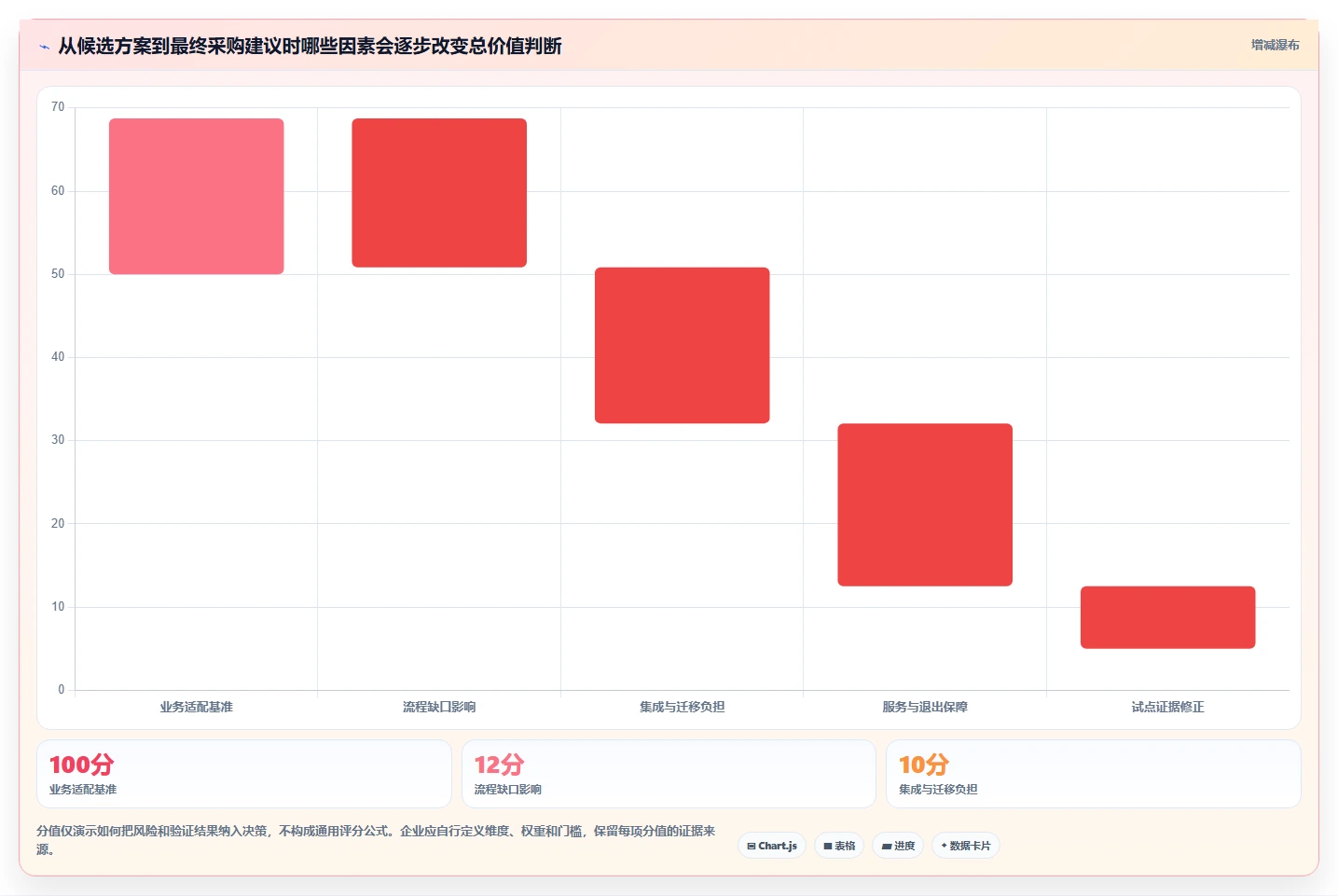Viewport: 1338px width, 896px height.
Task: Click the x-axis label 试点证据修正
Action: point(1168,707)
